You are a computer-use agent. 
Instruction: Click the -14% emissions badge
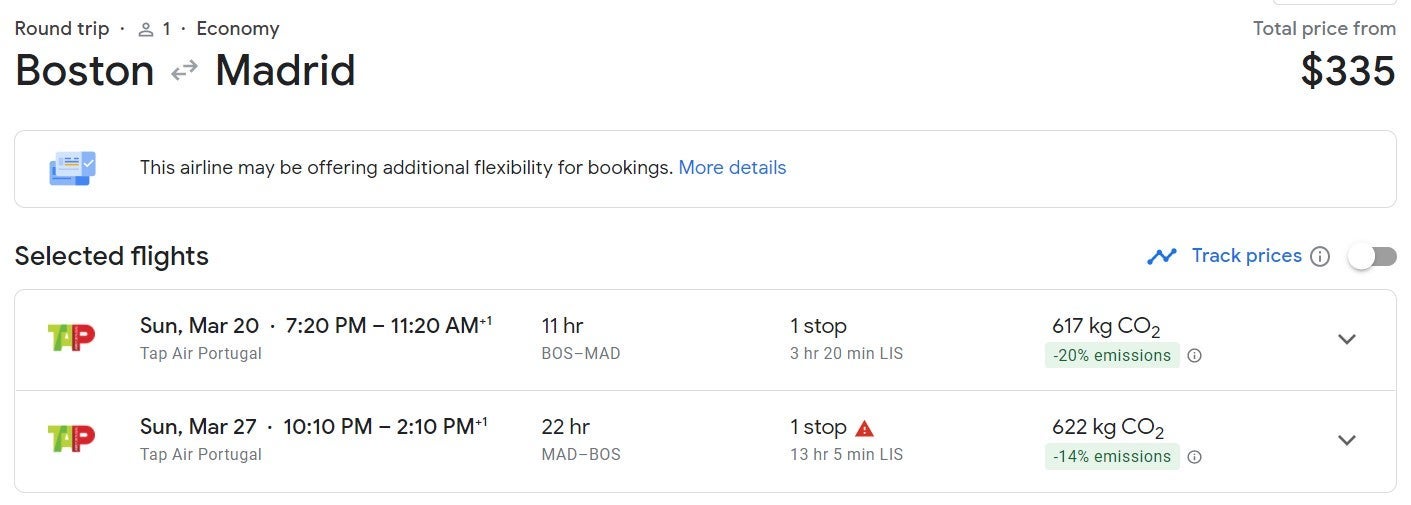(1111, 457)
